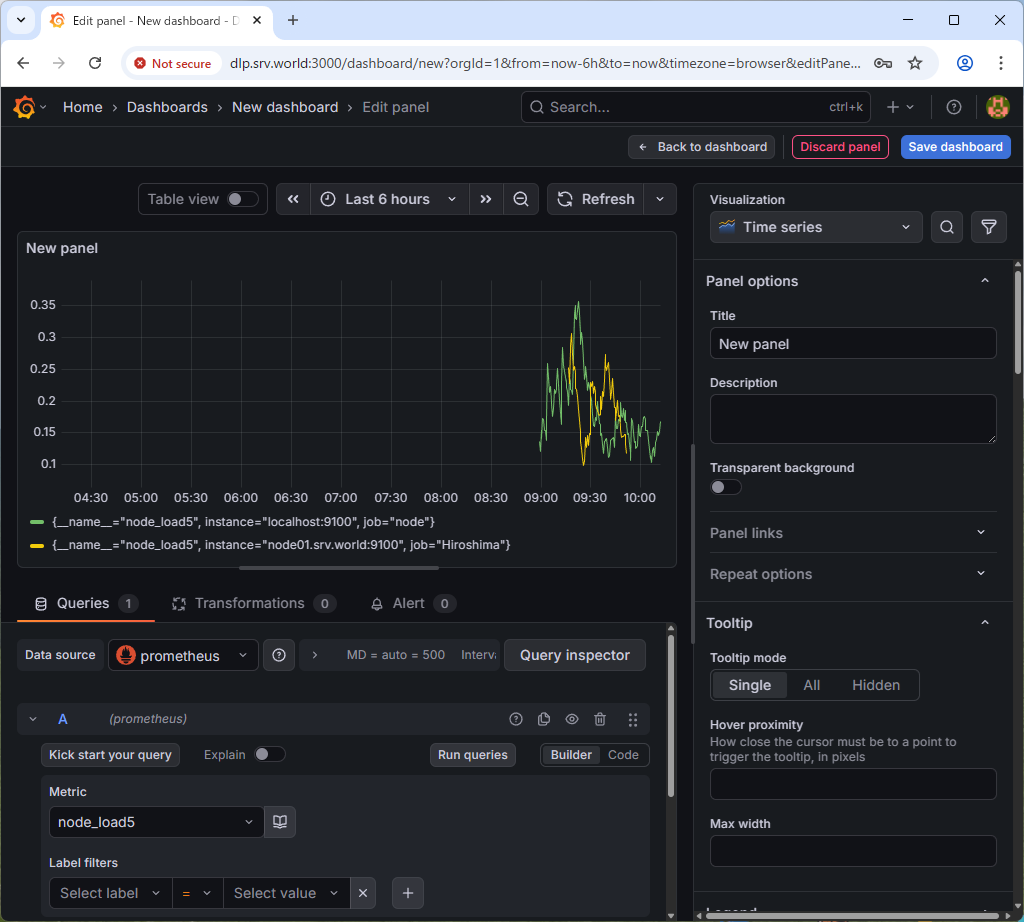Go to Dashboards breadcrumb
The height and width of the screenshot is (922, 1024).
coord(167,107)
